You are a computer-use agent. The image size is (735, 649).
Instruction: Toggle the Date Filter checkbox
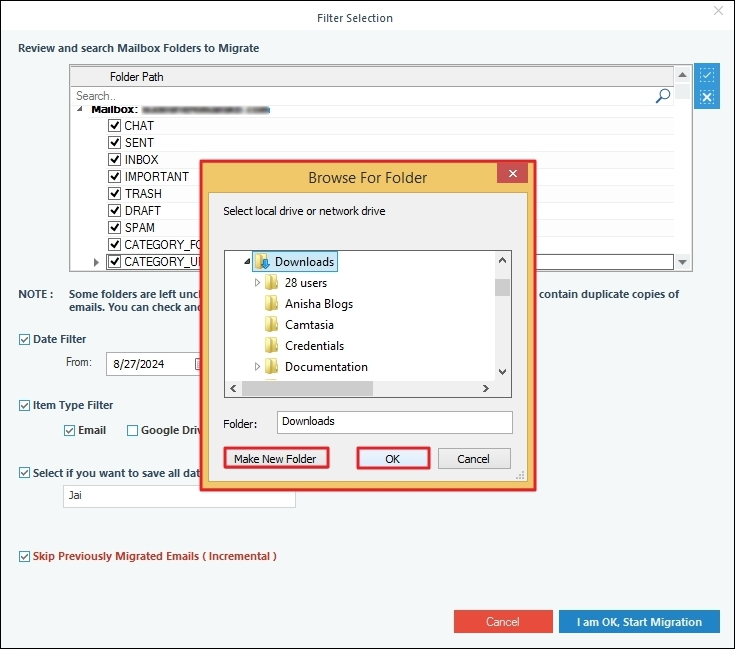[x=24, y=339]
